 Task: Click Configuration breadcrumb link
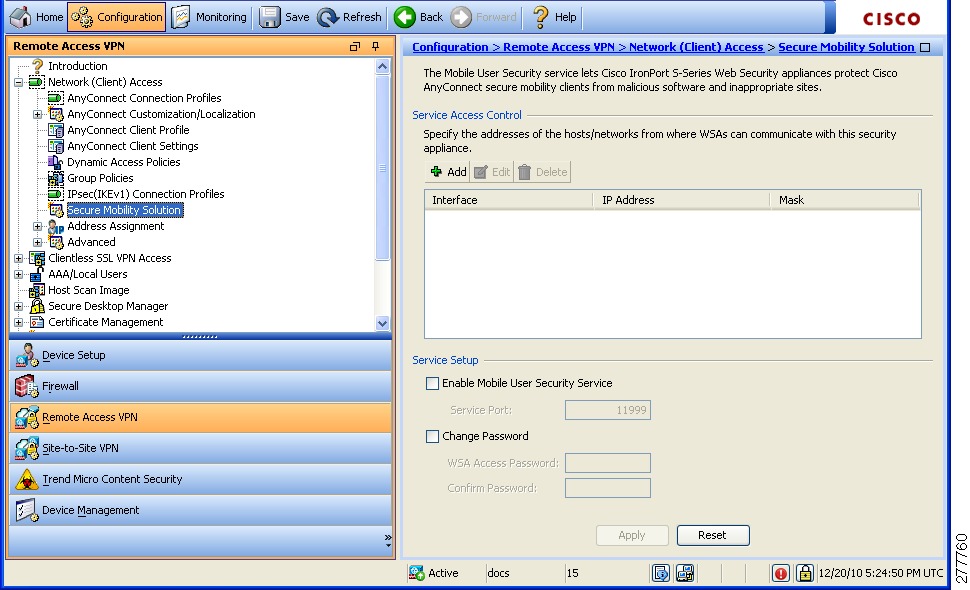[x=450, y=47]
